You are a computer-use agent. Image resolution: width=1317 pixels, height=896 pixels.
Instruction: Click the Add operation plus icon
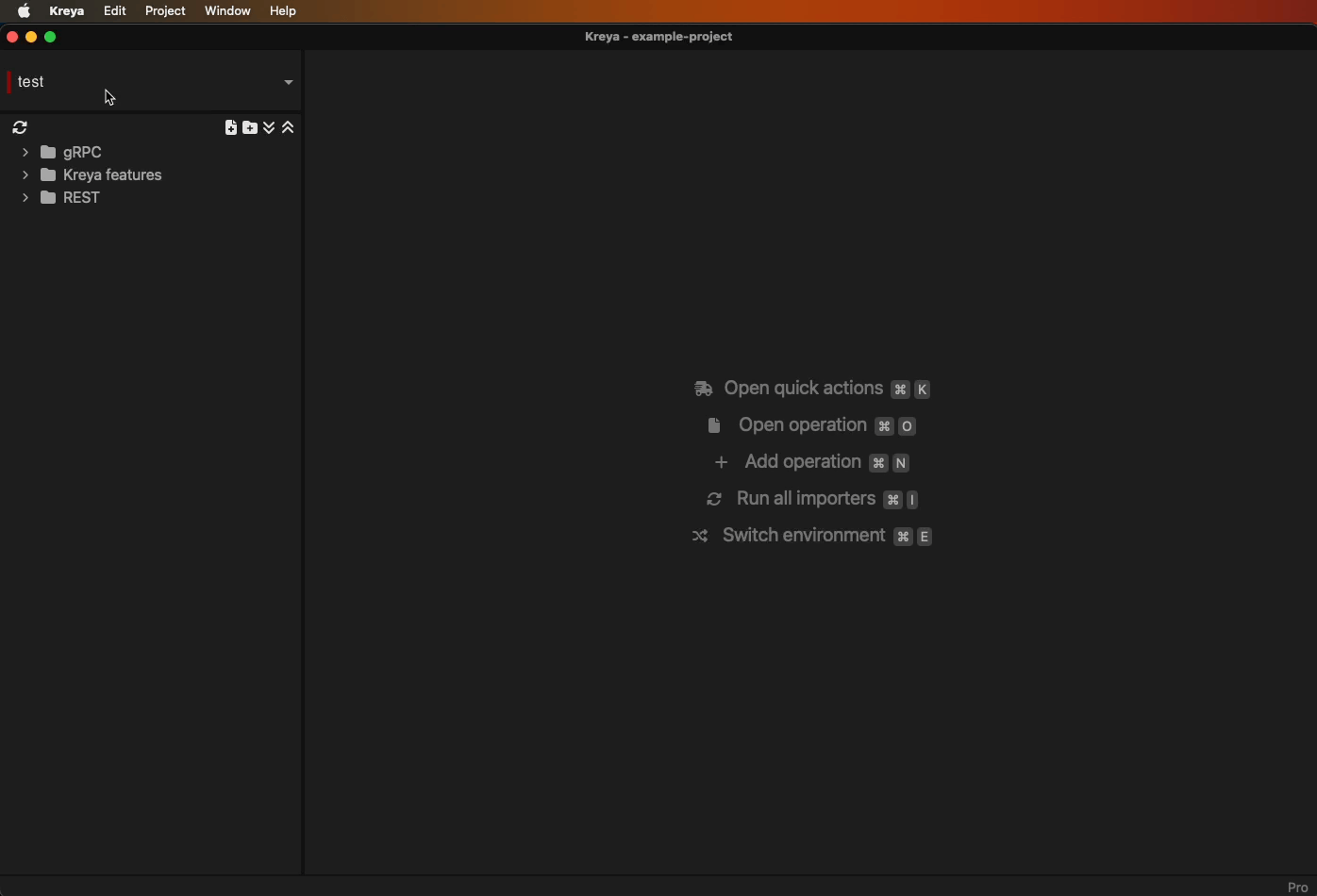click(x=721, y=462)
